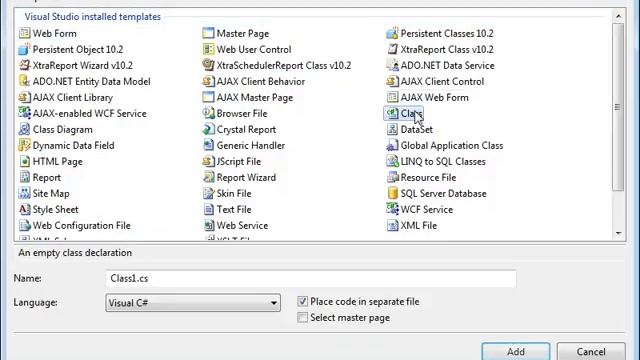Select the Report template label
The image size is (640, 360).
coord(47,178)
